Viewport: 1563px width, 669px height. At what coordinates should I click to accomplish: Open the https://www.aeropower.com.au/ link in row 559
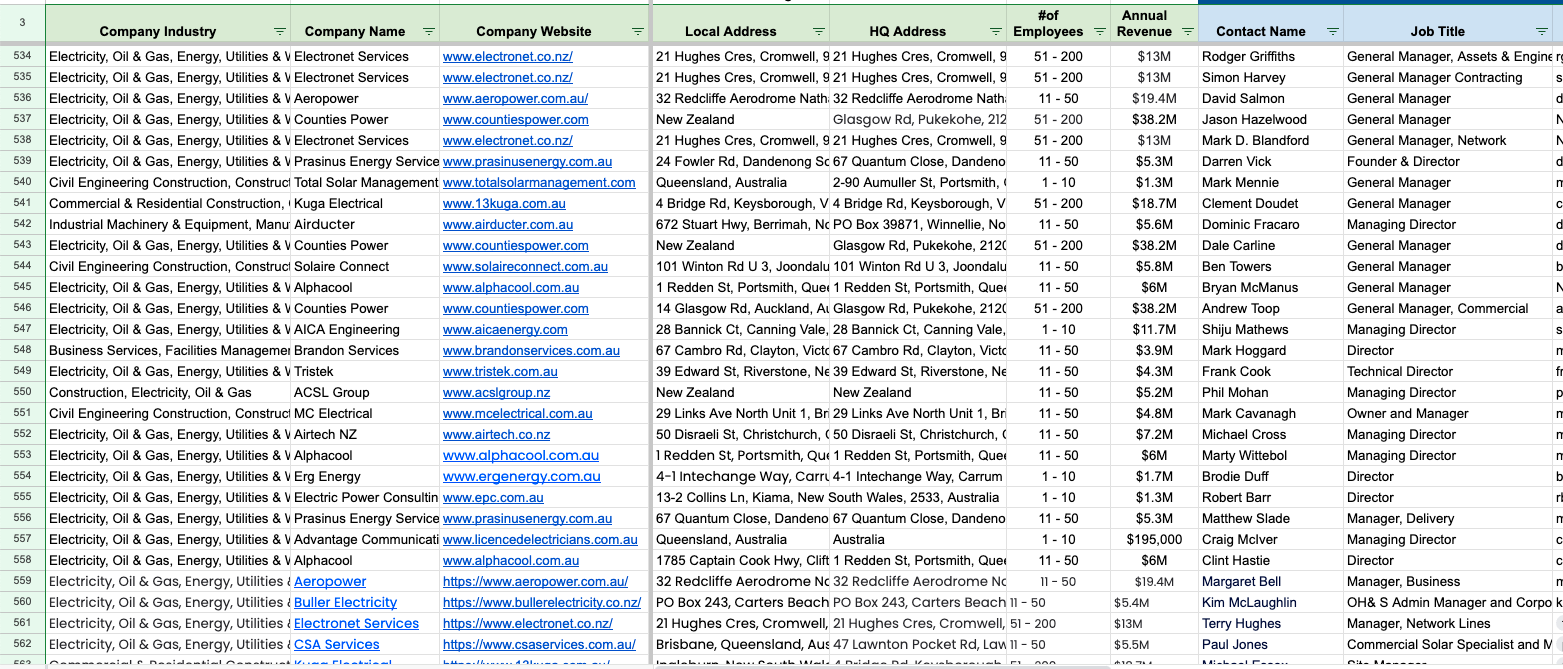535,581
